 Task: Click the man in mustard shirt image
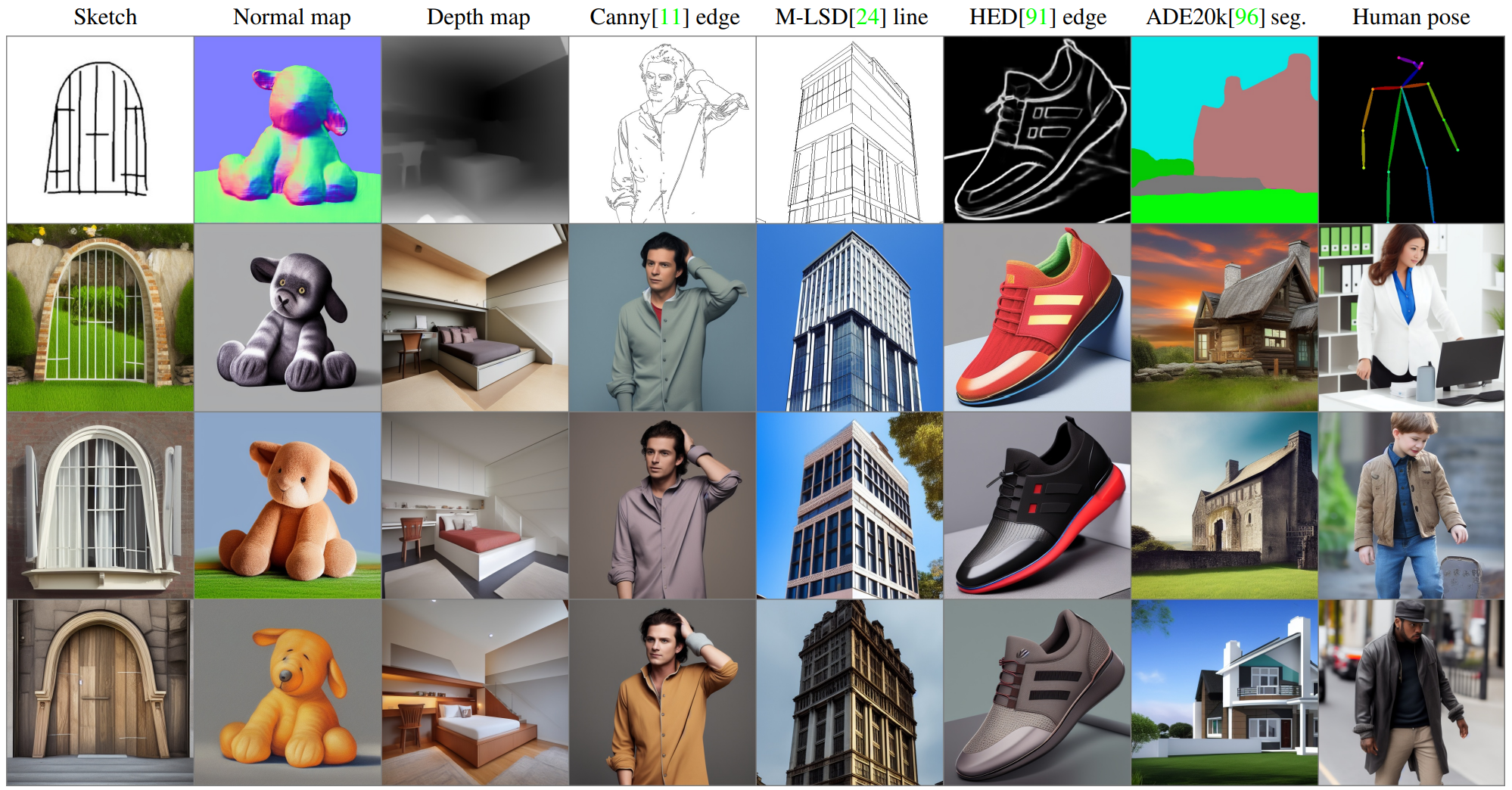(x=662, y=692)
